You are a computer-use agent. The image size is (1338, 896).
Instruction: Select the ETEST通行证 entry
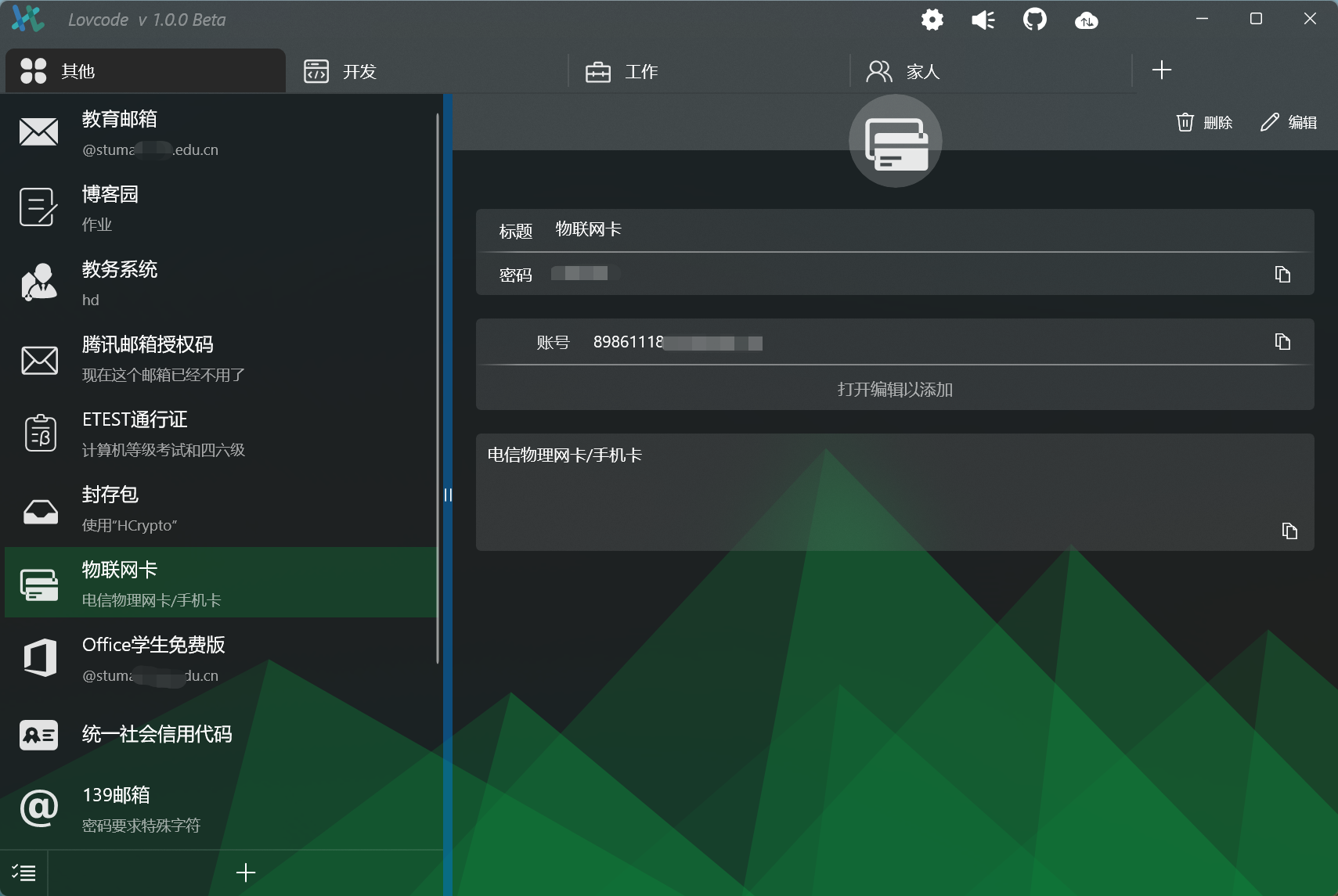[219, 433]
